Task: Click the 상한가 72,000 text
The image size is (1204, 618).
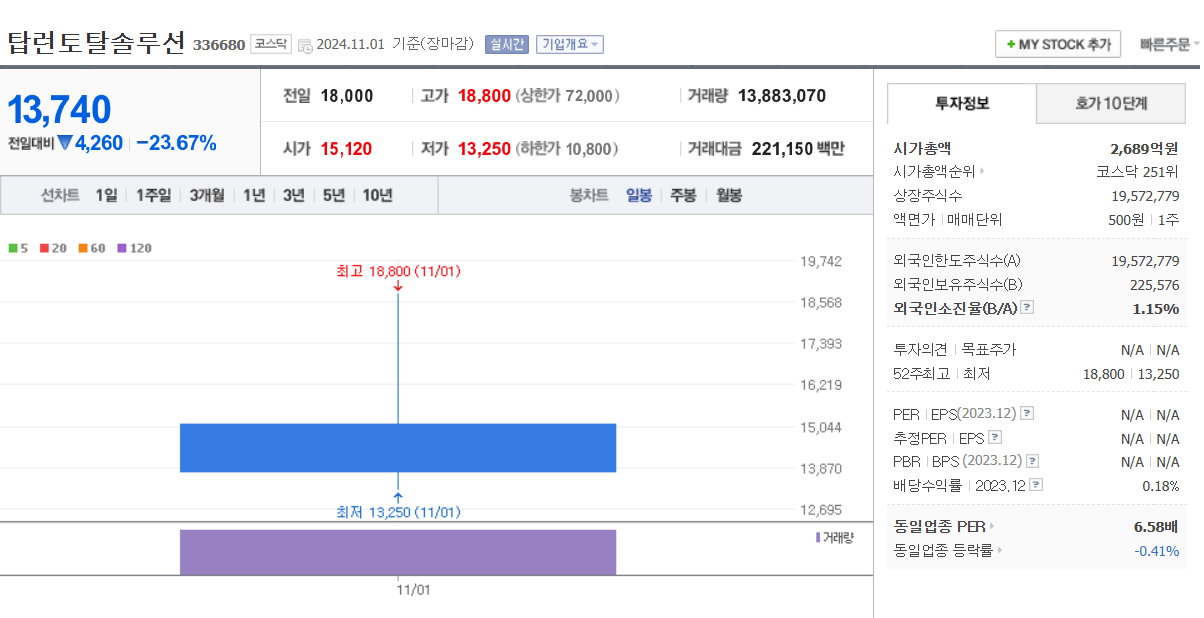Action: [568, 96]
